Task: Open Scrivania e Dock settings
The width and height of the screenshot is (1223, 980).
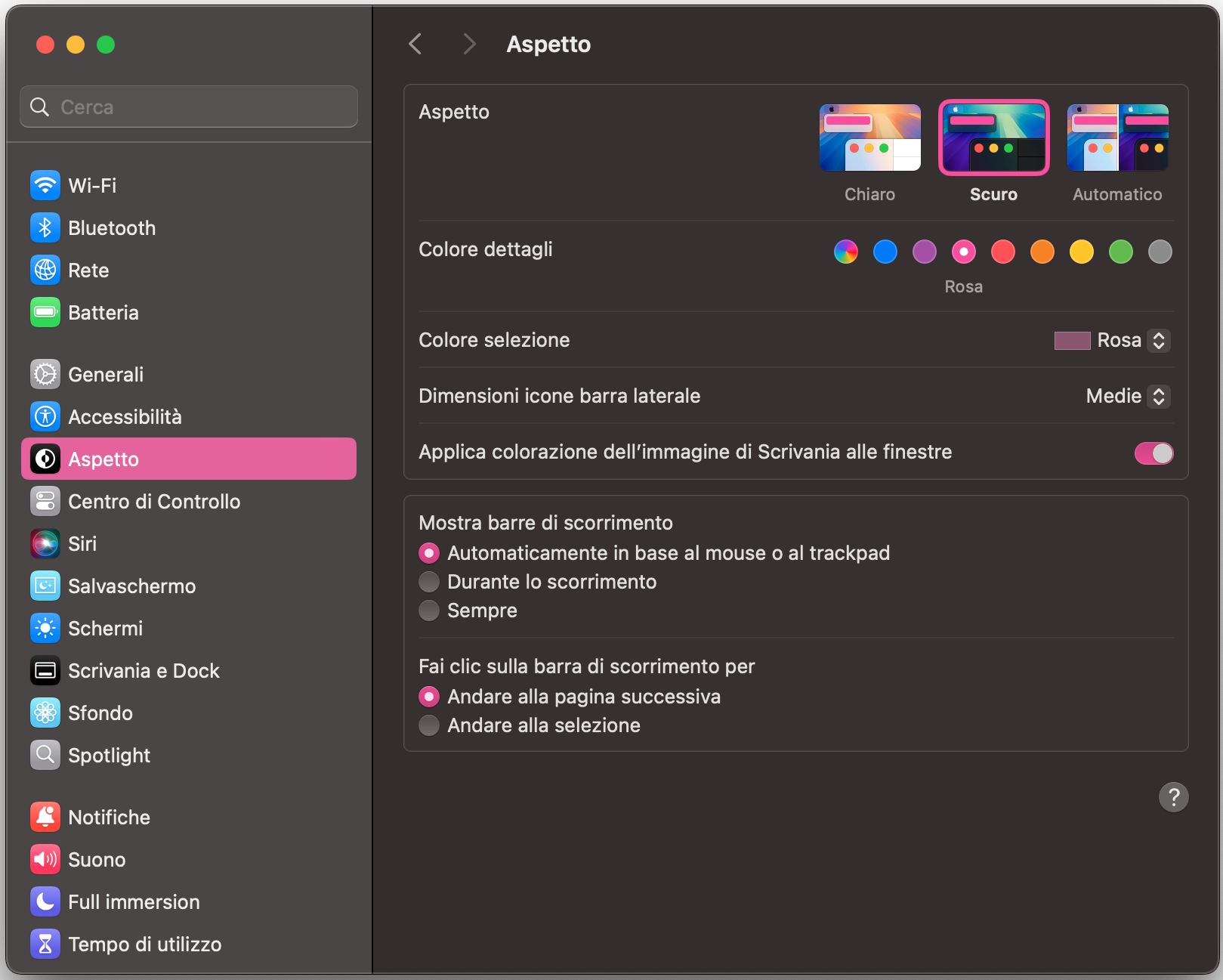Action: tap(144, 670)
